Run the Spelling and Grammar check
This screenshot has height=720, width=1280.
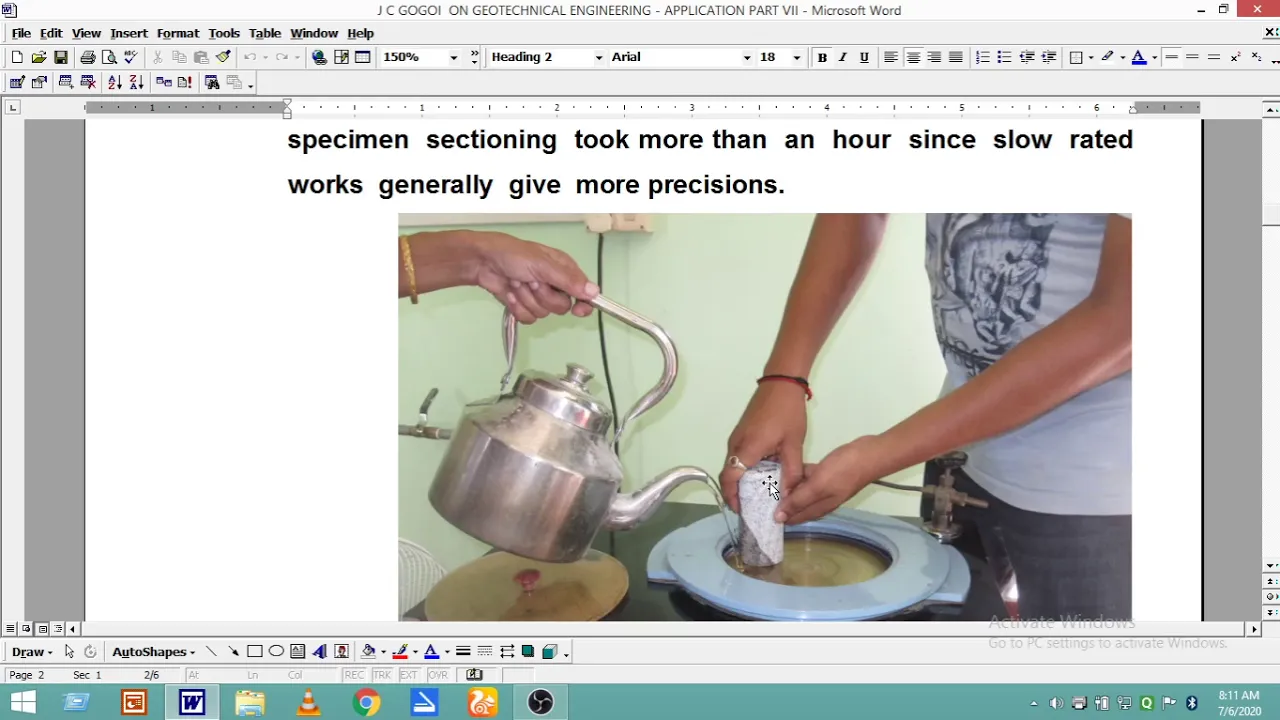131,57
